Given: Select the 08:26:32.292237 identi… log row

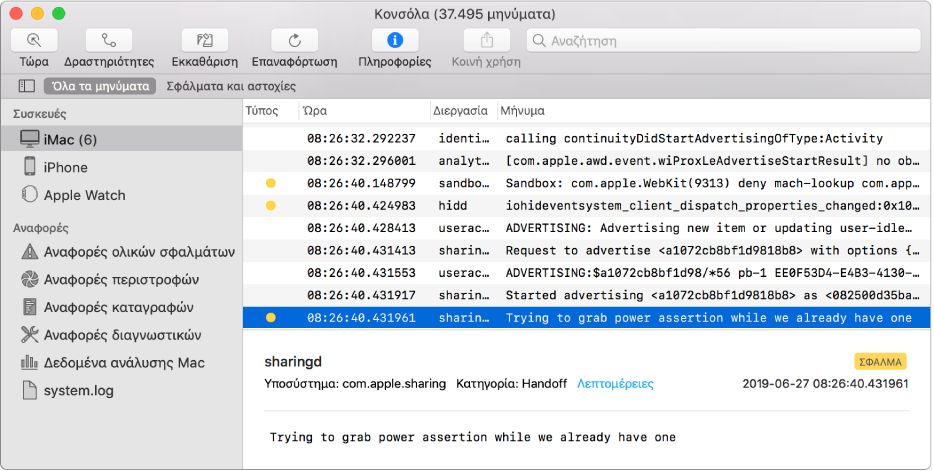Looking at the screenshot, I should point(586,138).
